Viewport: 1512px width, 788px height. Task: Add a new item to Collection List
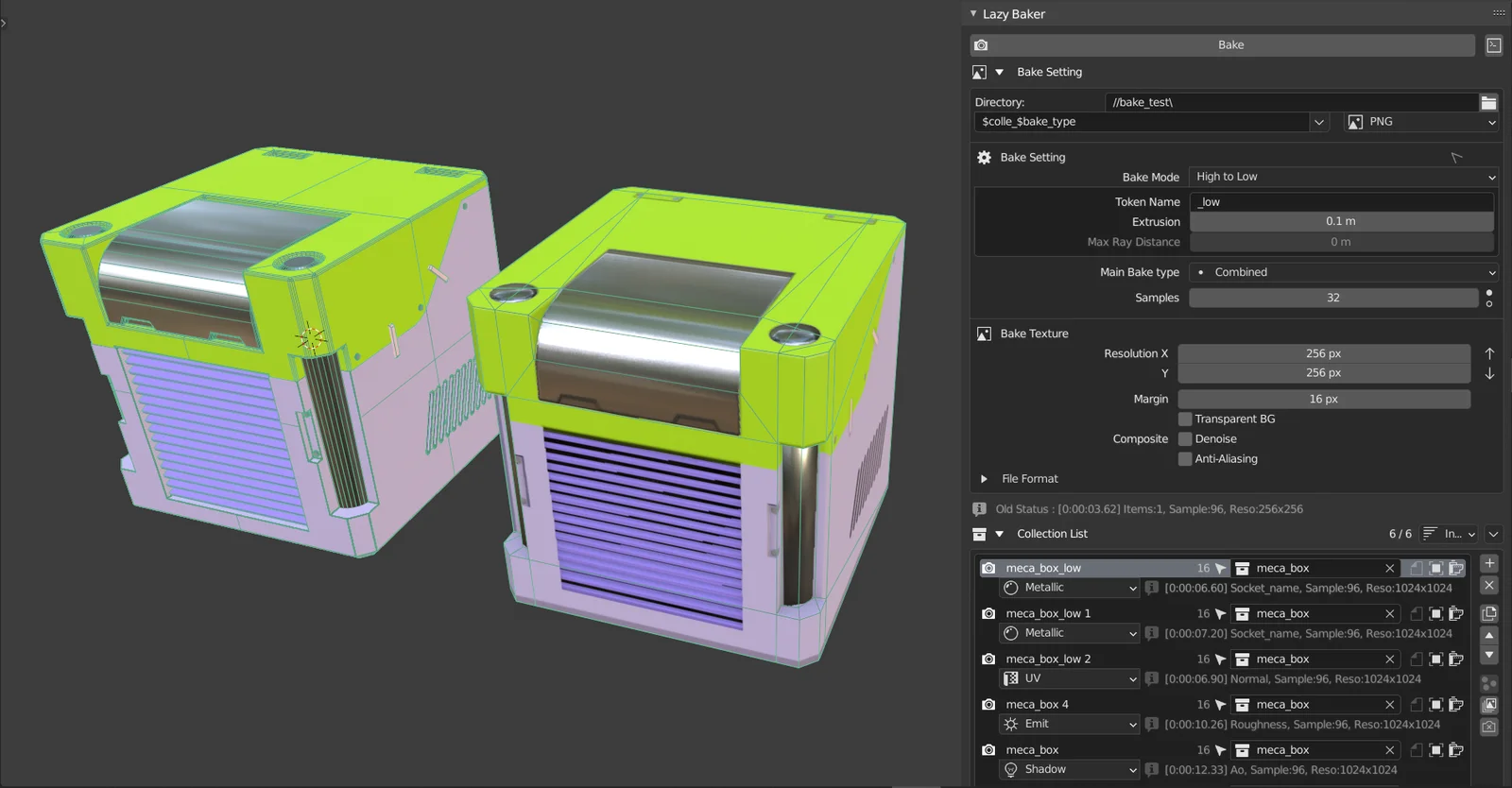coord(1489,563)
